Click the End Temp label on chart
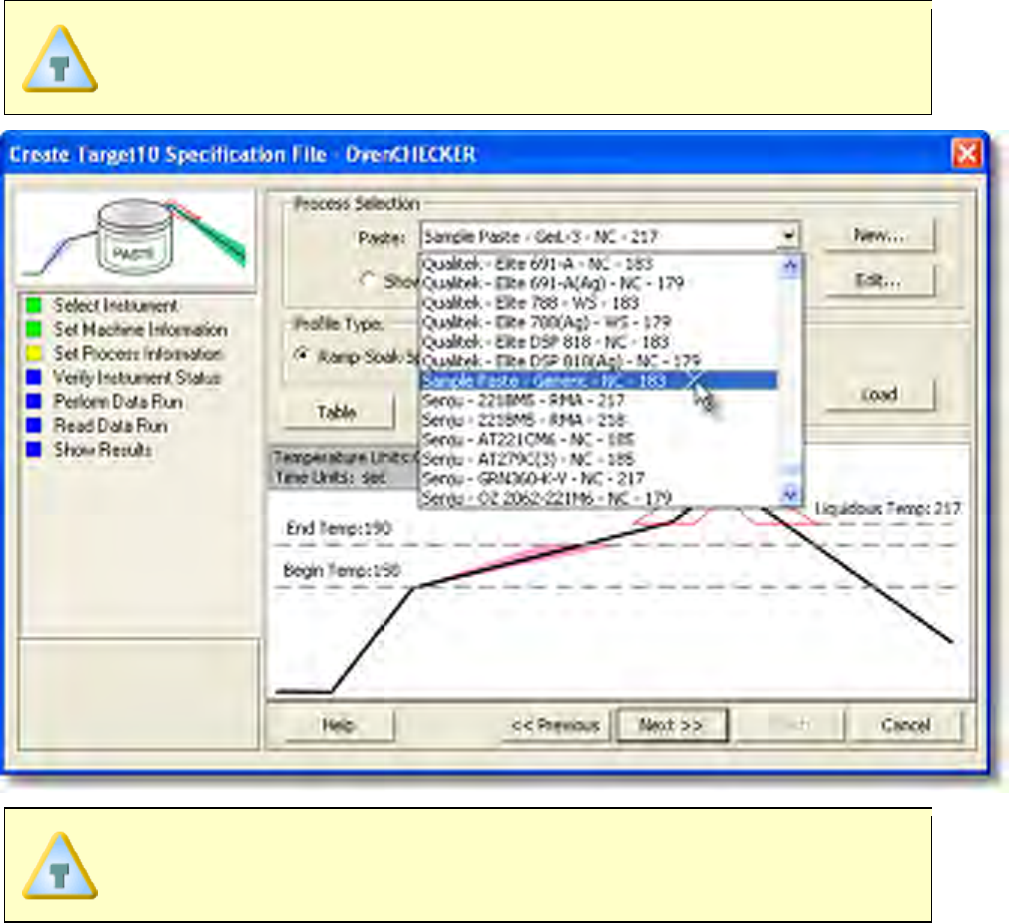 coord(338,528)
